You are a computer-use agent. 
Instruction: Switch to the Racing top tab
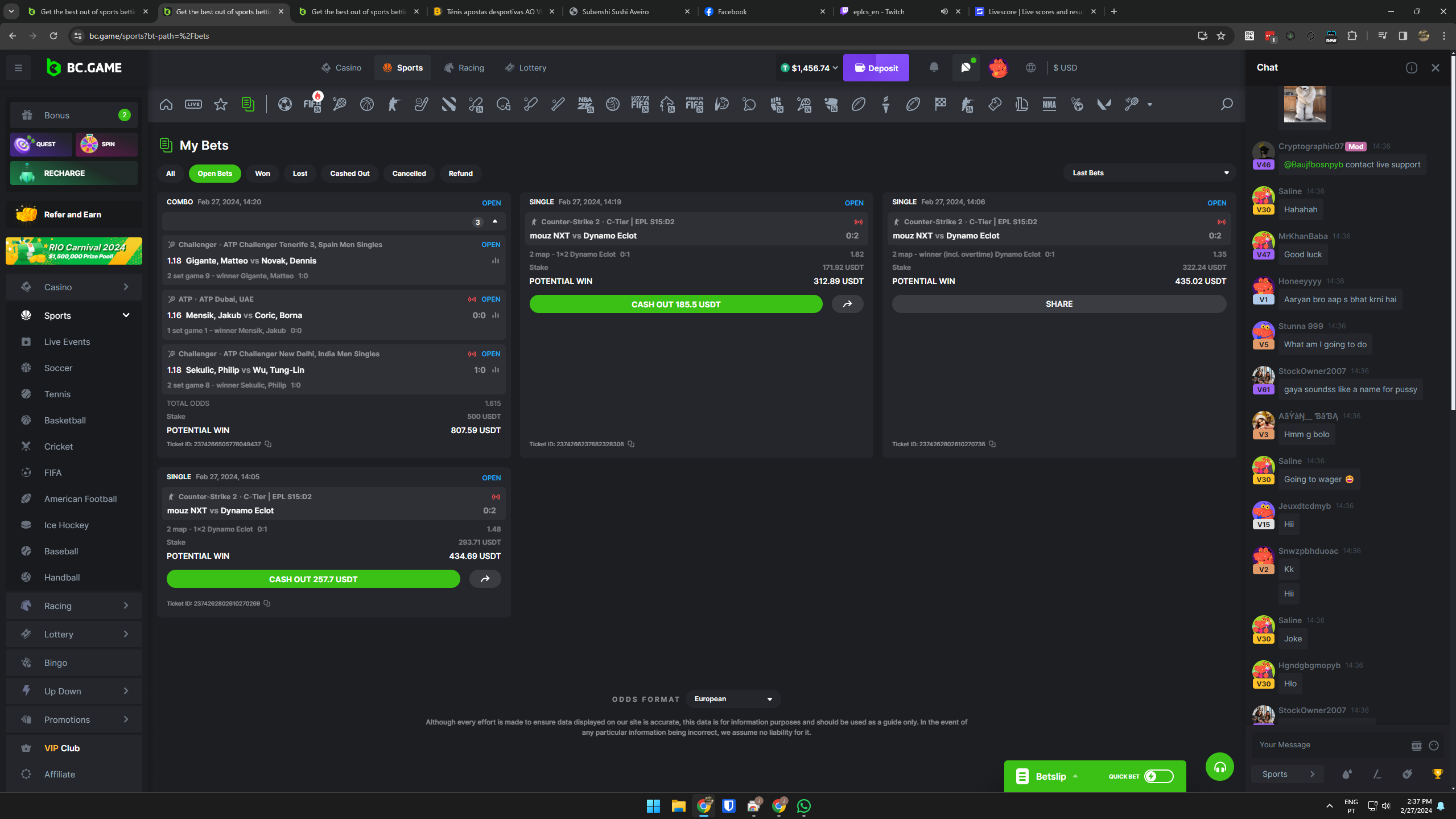pyautogui.click(x=464, y=68)
